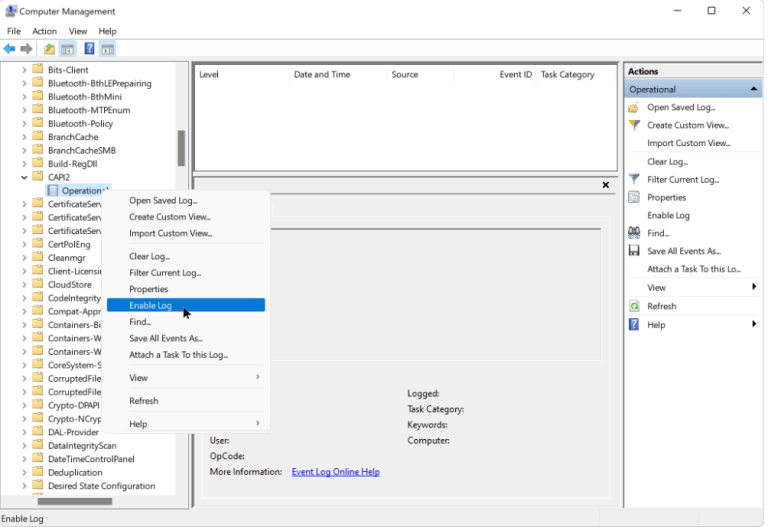Open the toolbar Help question mark icon
Screen dimensions: 768x527
pos(89,48)
